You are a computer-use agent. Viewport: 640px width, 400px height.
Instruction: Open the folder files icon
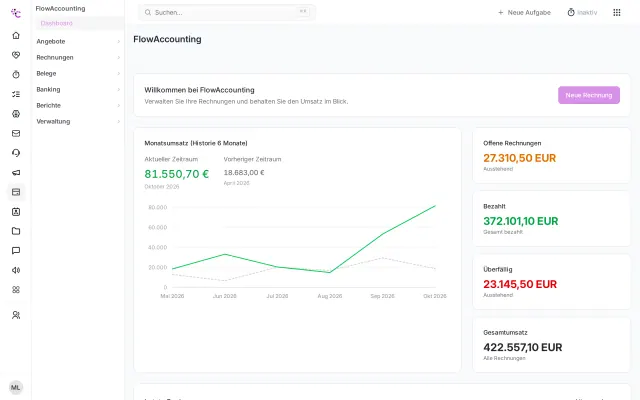(16, 231)
